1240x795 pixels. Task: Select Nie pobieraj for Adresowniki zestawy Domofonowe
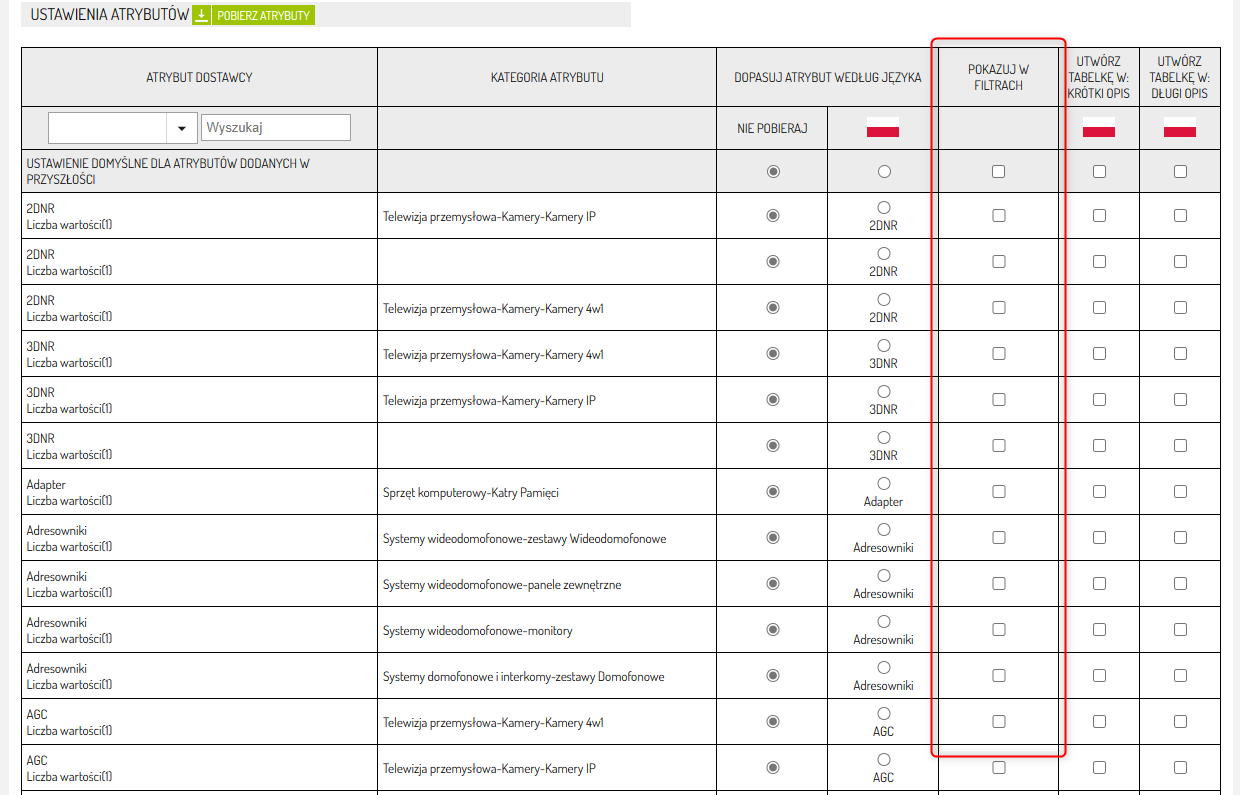coord(772,675)
